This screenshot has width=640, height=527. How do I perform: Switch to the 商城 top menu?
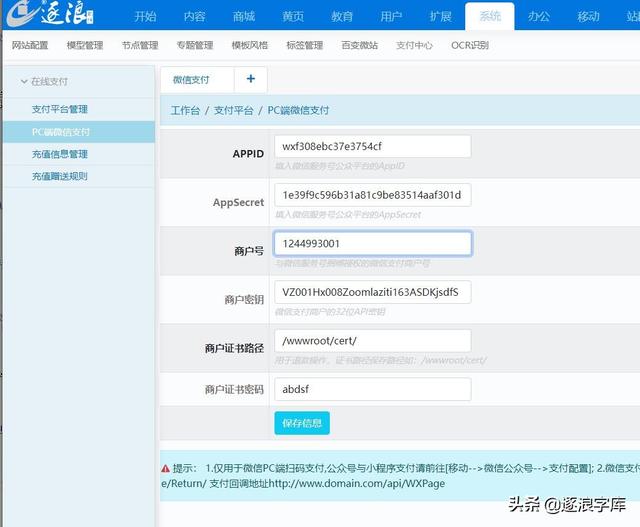[x=244, y=17]
